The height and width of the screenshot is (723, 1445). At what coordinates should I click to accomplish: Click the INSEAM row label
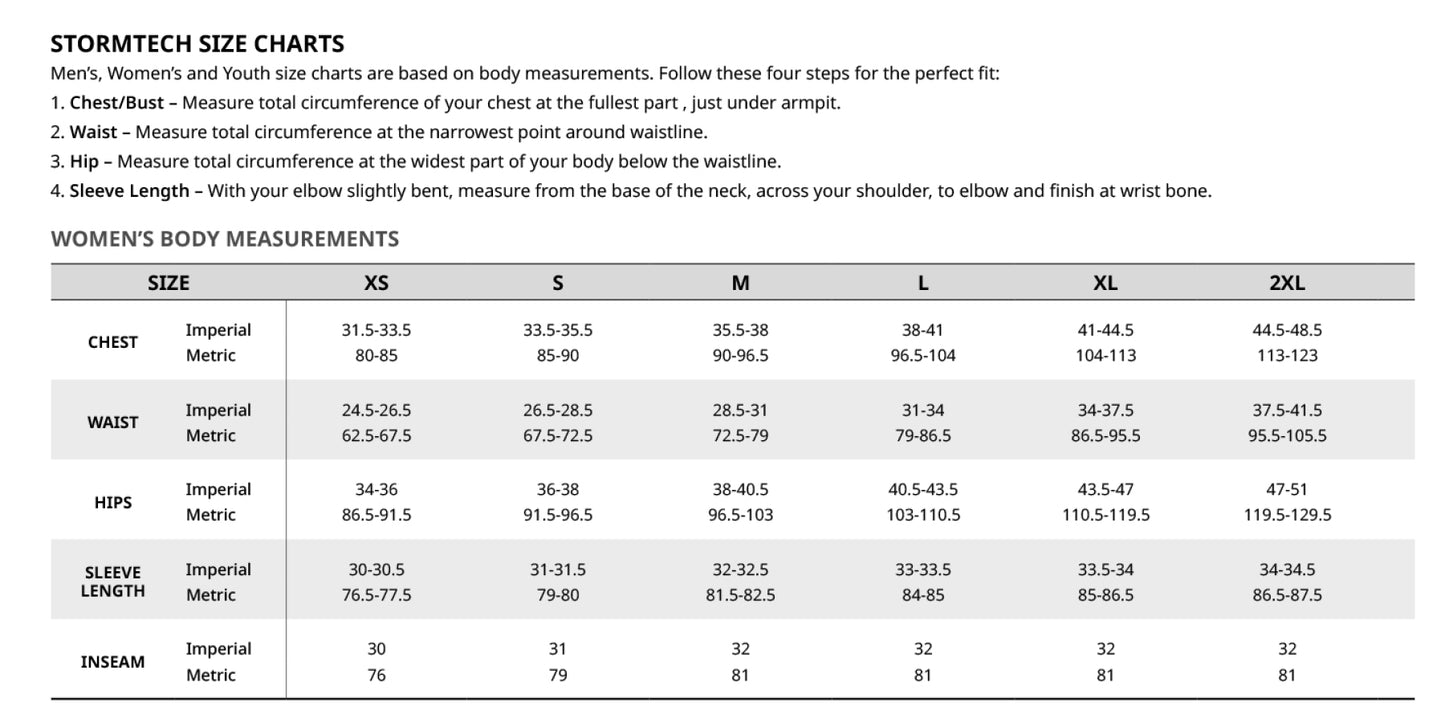coord(113,662)
